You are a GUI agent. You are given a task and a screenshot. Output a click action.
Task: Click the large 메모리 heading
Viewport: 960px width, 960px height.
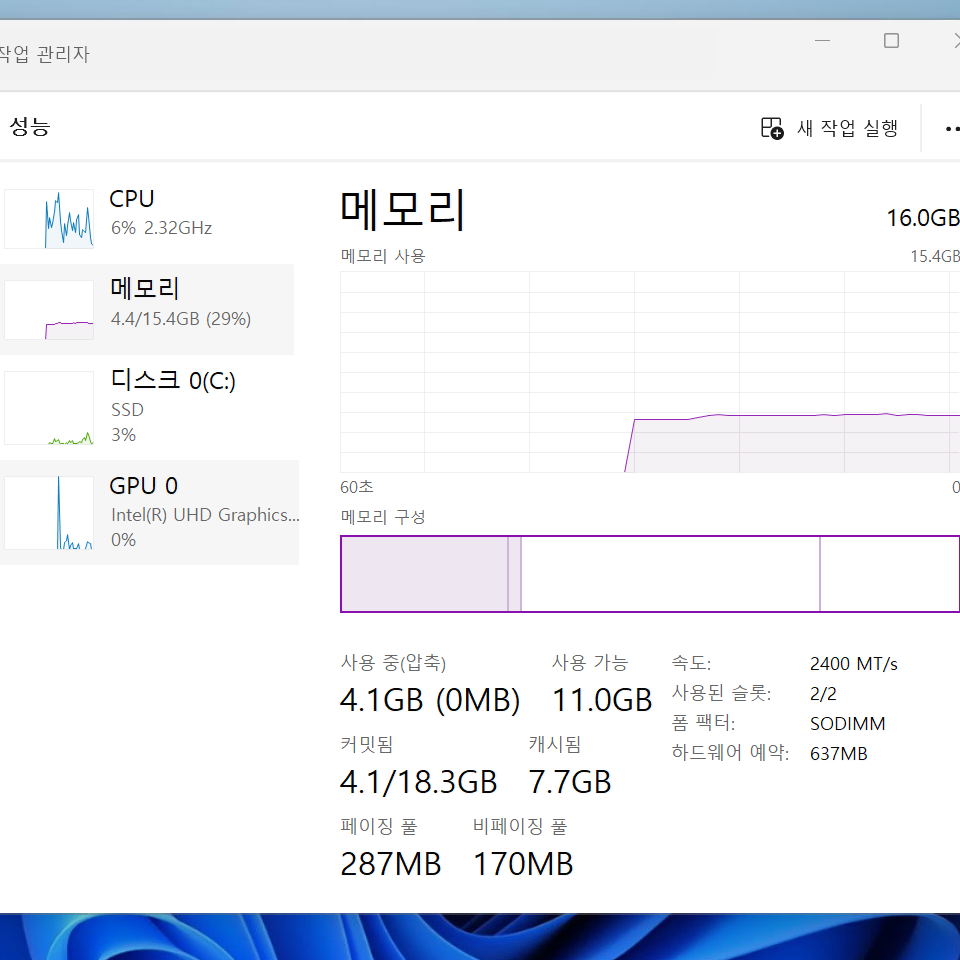(403, 210)
